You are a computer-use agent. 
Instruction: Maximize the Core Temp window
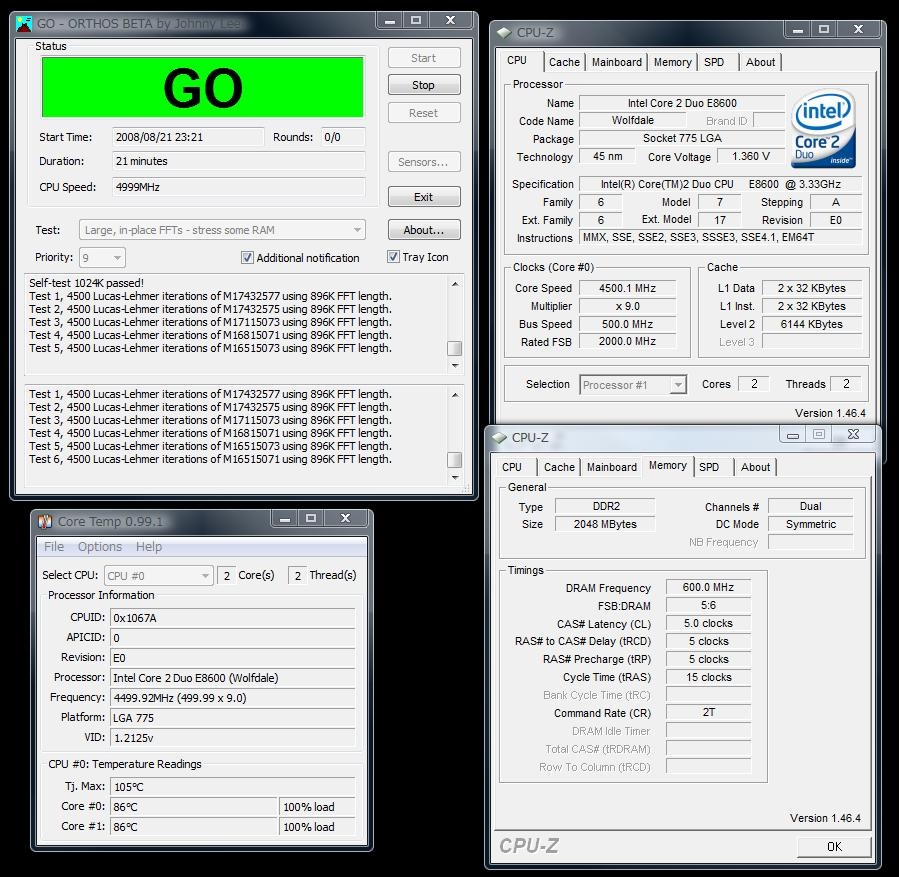[311, 519]
